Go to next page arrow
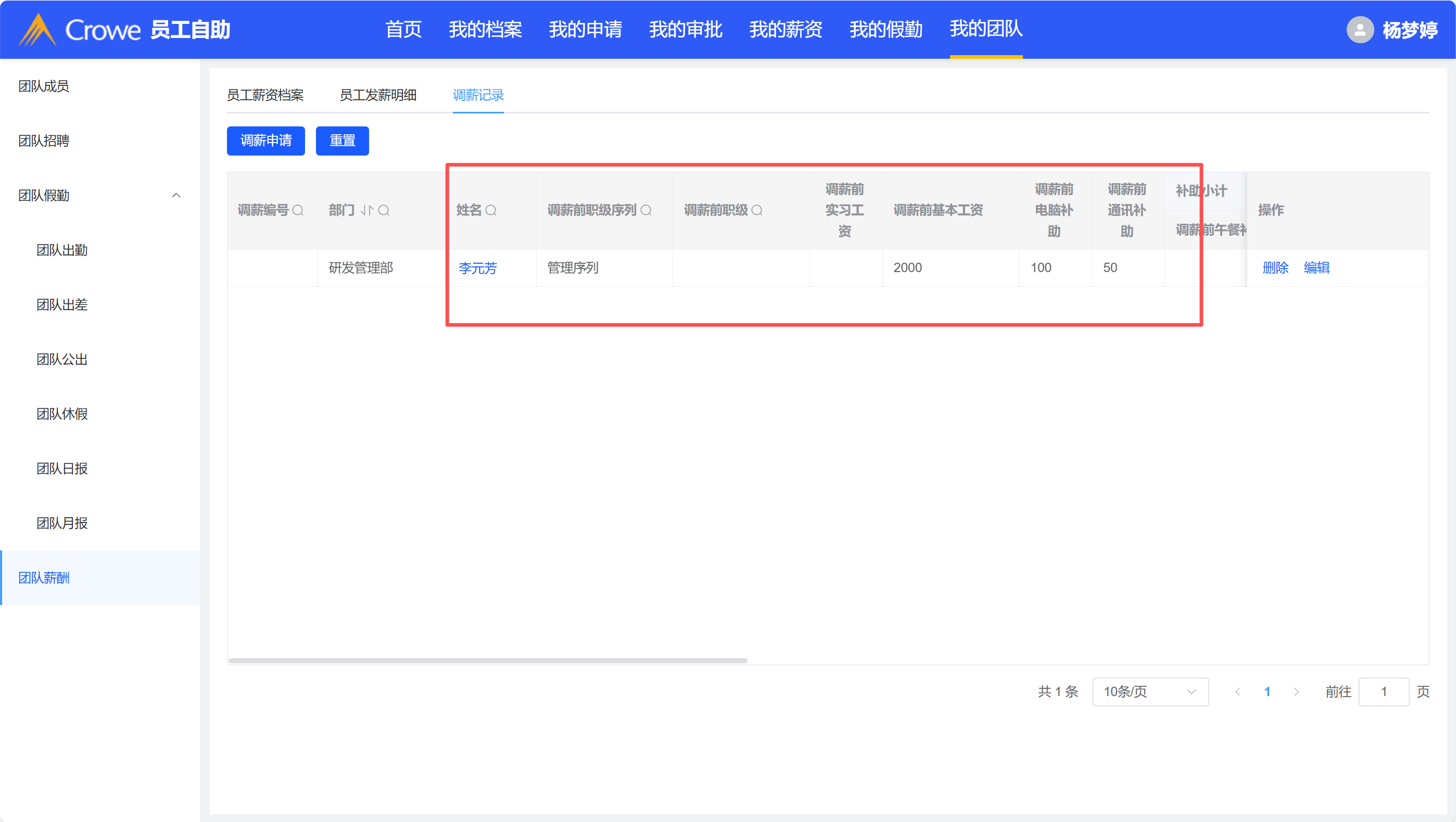This screenshot has height=822, width=1456. coord(1296,691)
